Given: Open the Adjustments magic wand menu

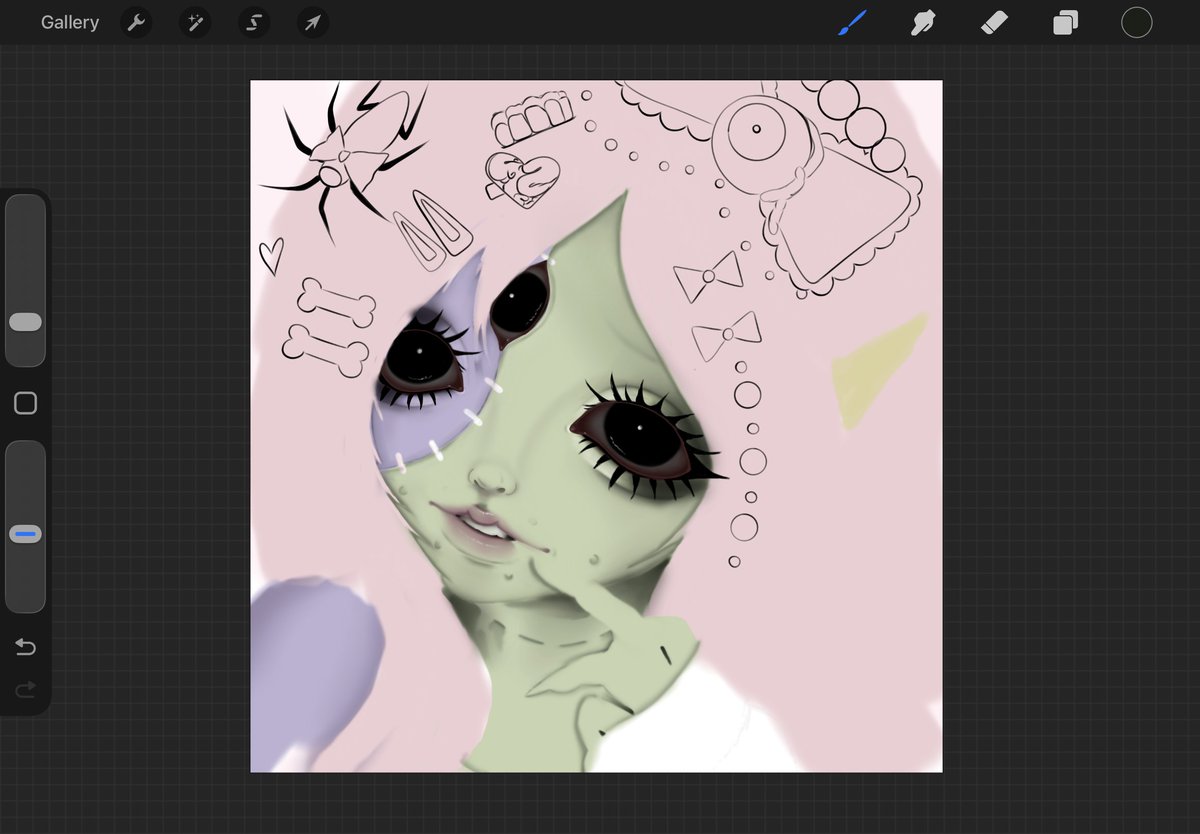Looking at the screenshot, I should click(x=195, y=23).
